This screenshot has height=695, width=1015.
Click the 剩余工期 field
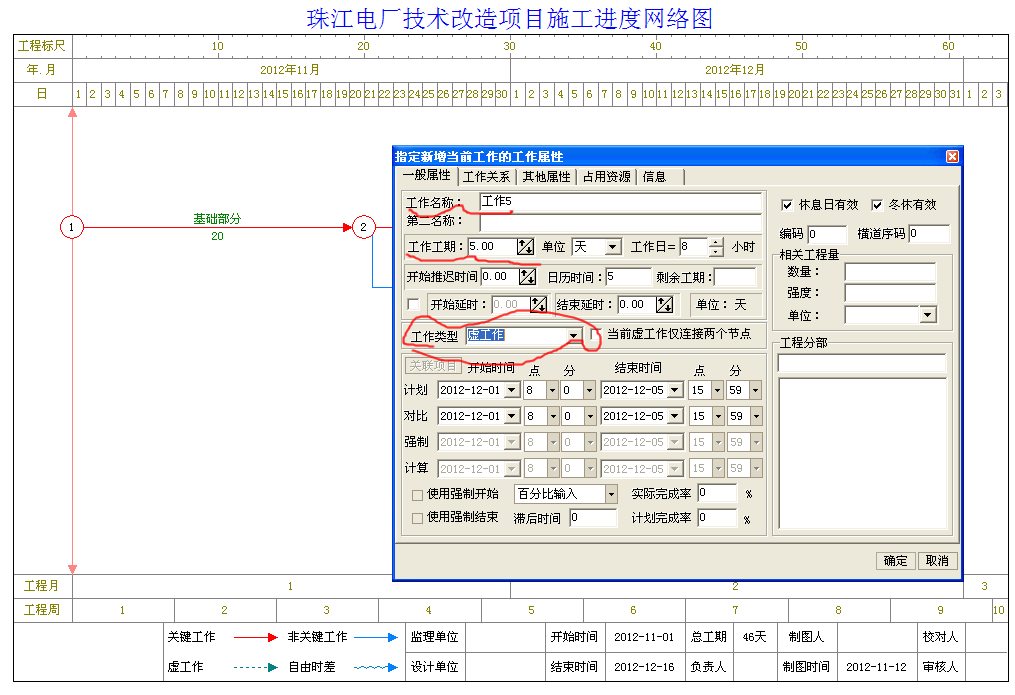pos(735,277)
